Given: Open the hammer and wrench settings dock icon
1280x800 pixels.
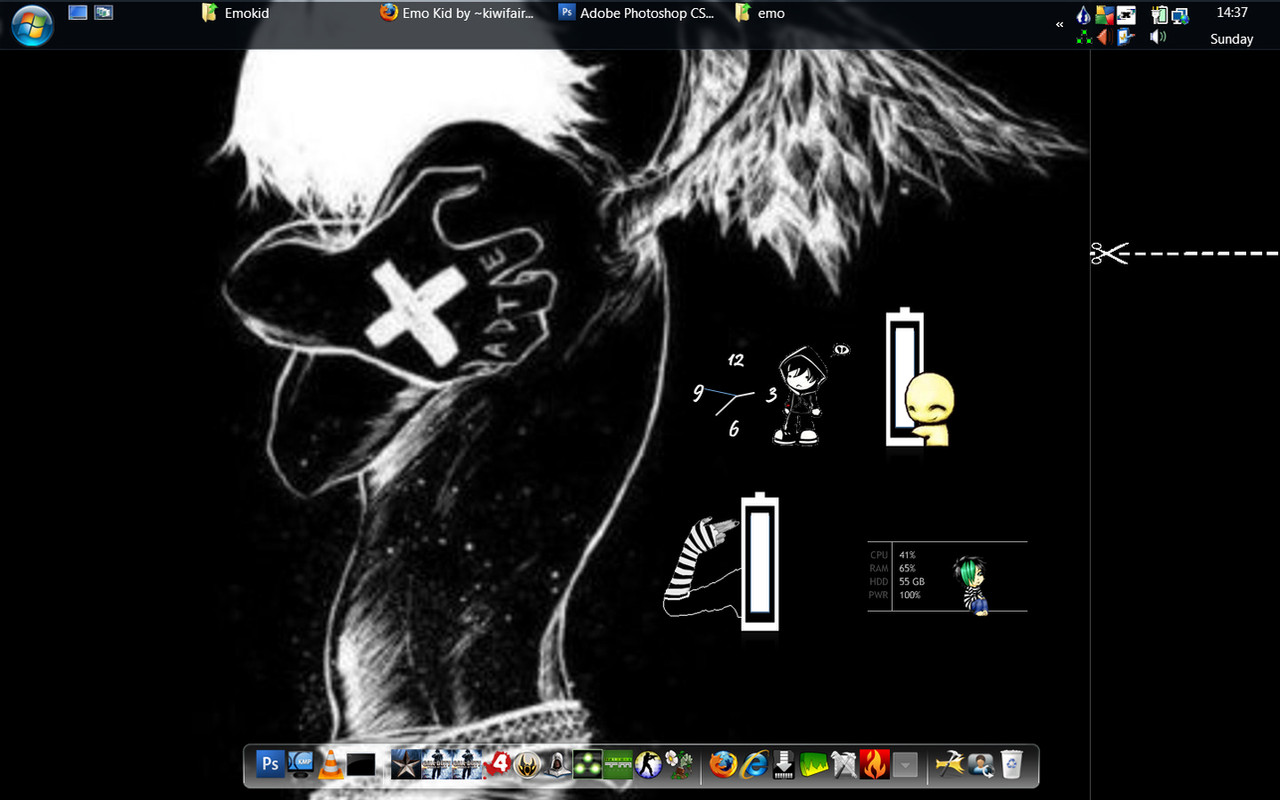Looking at the screenshot, I should click(x=950, y=765).
